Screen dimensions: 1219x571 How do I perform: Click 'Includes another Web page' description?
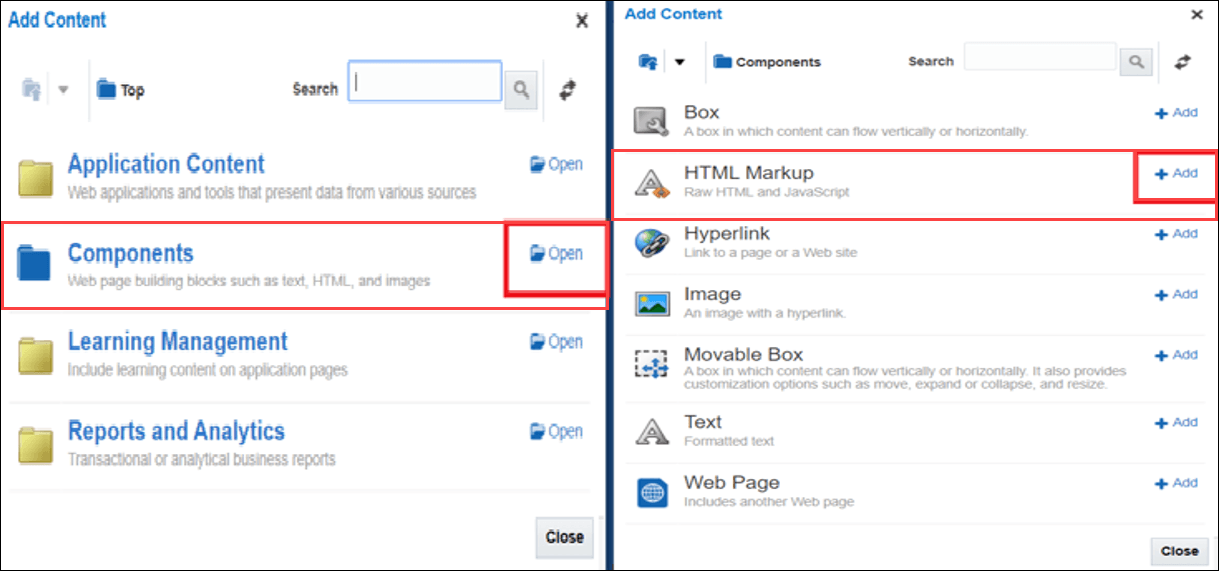point(769,502)
